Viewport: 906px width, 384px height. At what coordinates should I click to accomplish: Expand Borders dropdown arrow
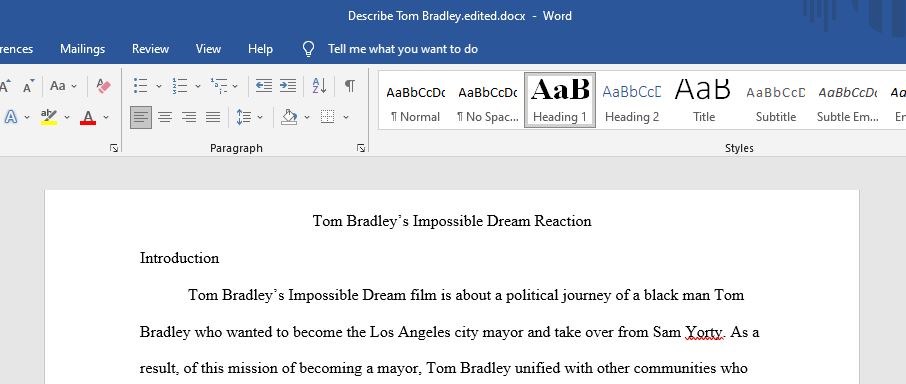[x=346, y=117]
